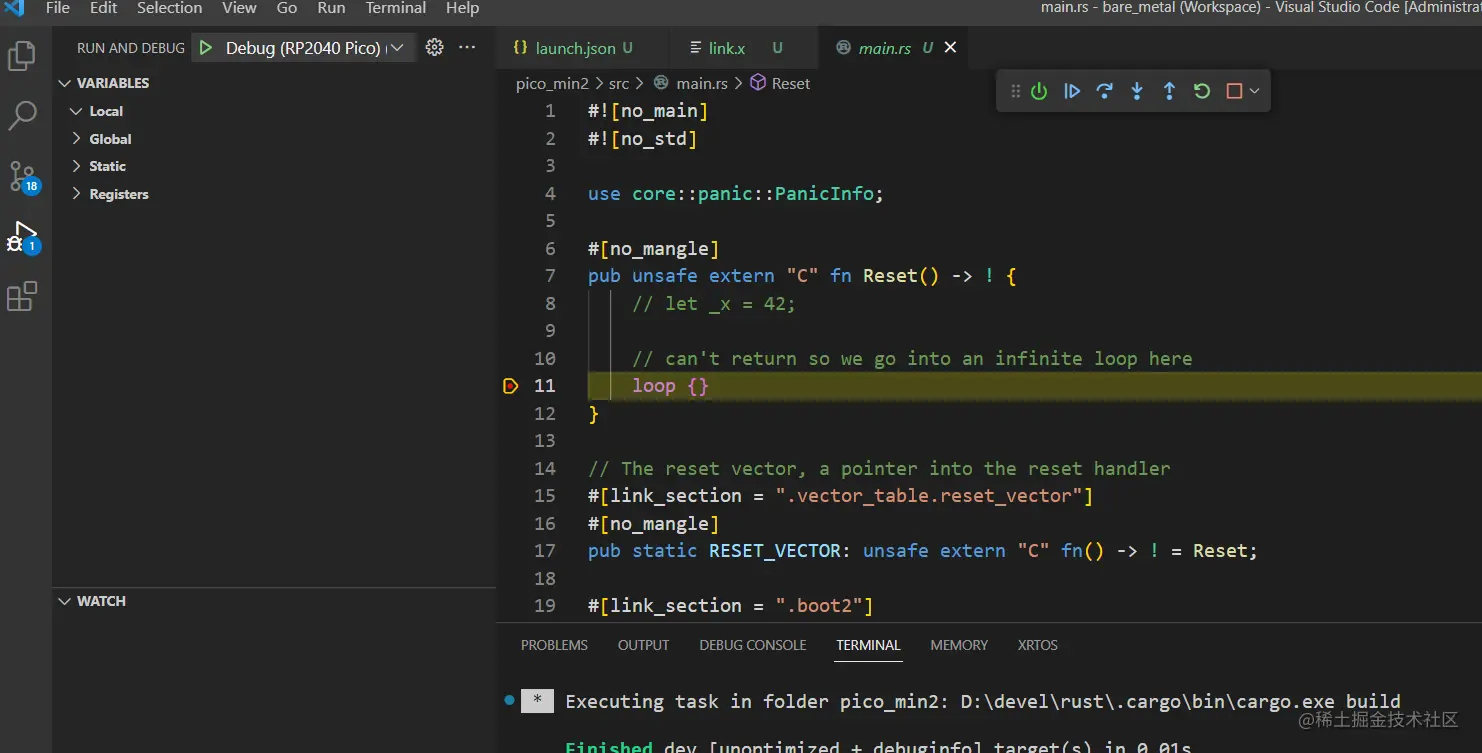Click line number 7 in gutter
The height and width of the screenshot is (753, 1482).
pyautogui.click(x=549, y=276)
